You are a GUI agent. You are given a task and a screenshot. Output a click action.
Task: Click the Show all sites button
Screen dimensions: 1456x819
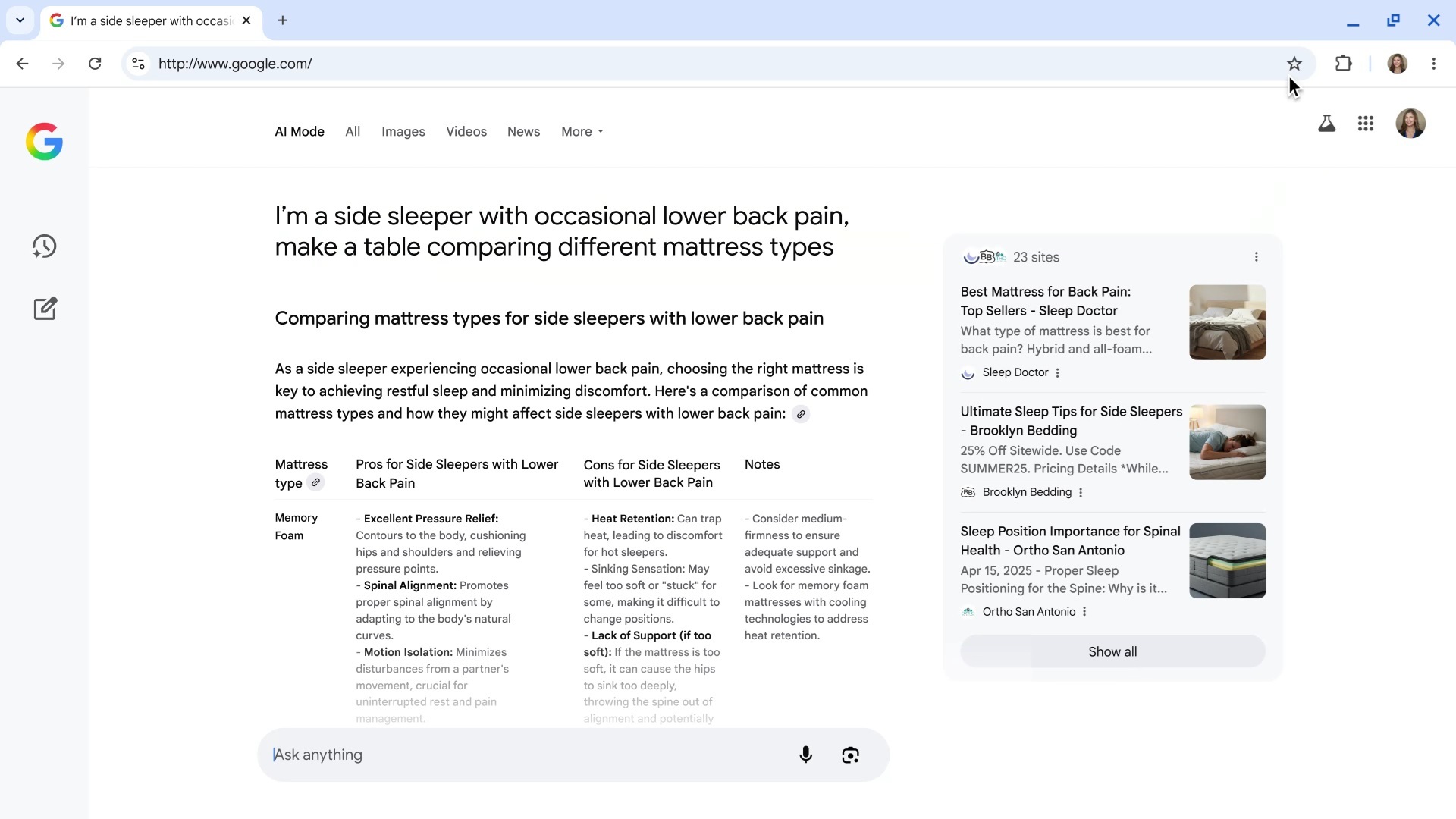pyautogui.click(x=1112, y=652)
